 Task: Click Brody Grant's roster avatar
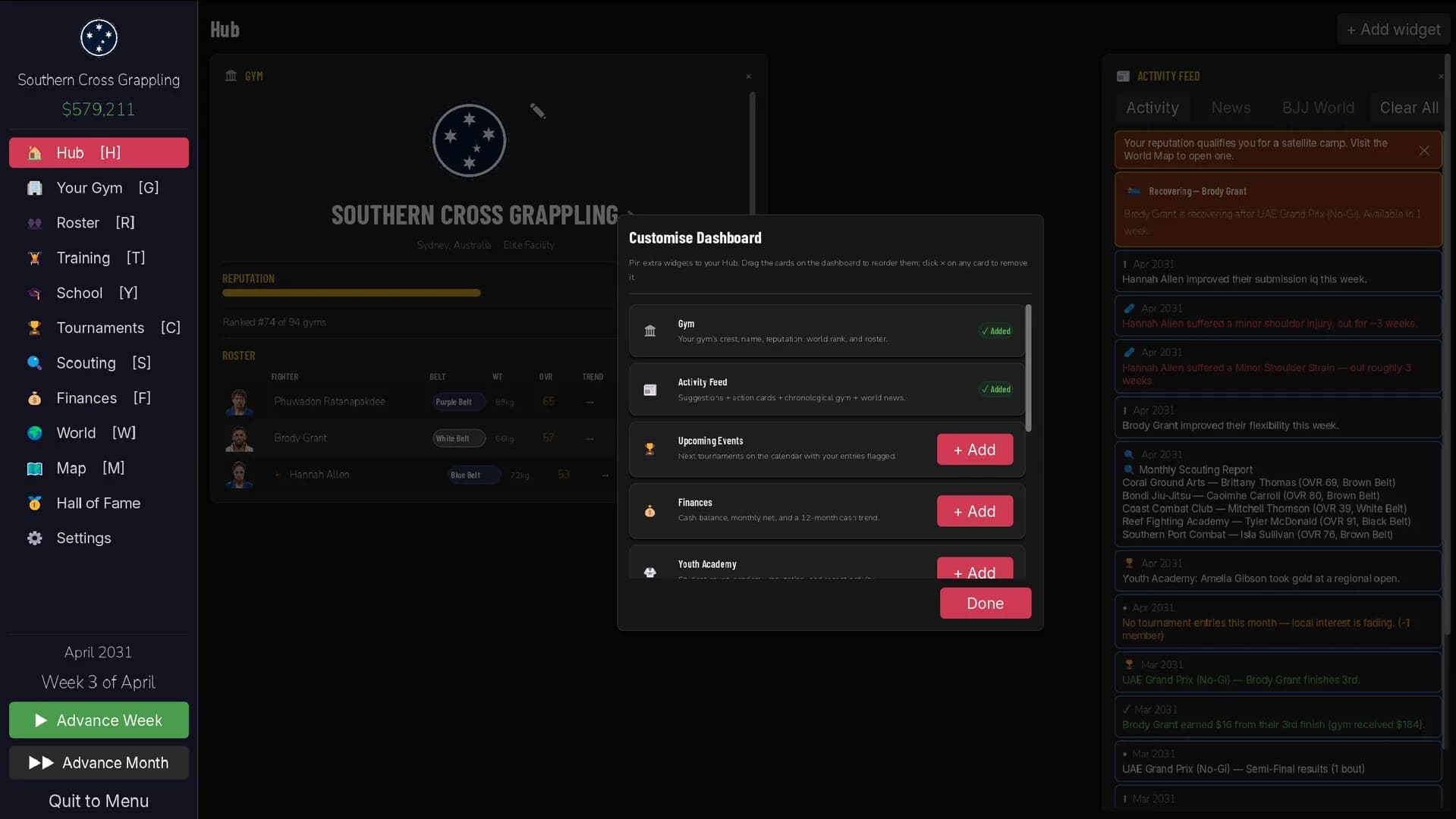[239, 438]
